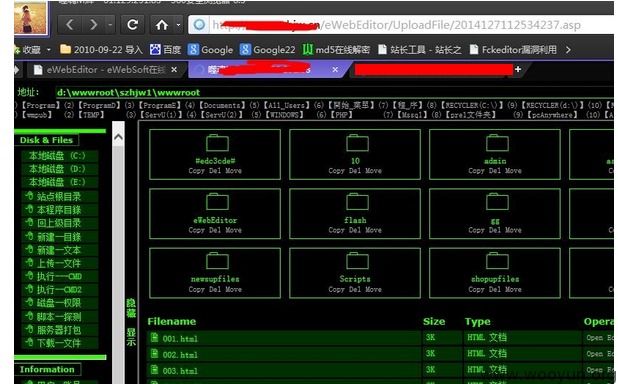
Task: Click 新建—文本 to create text file
Action: (x=60, y=250)
